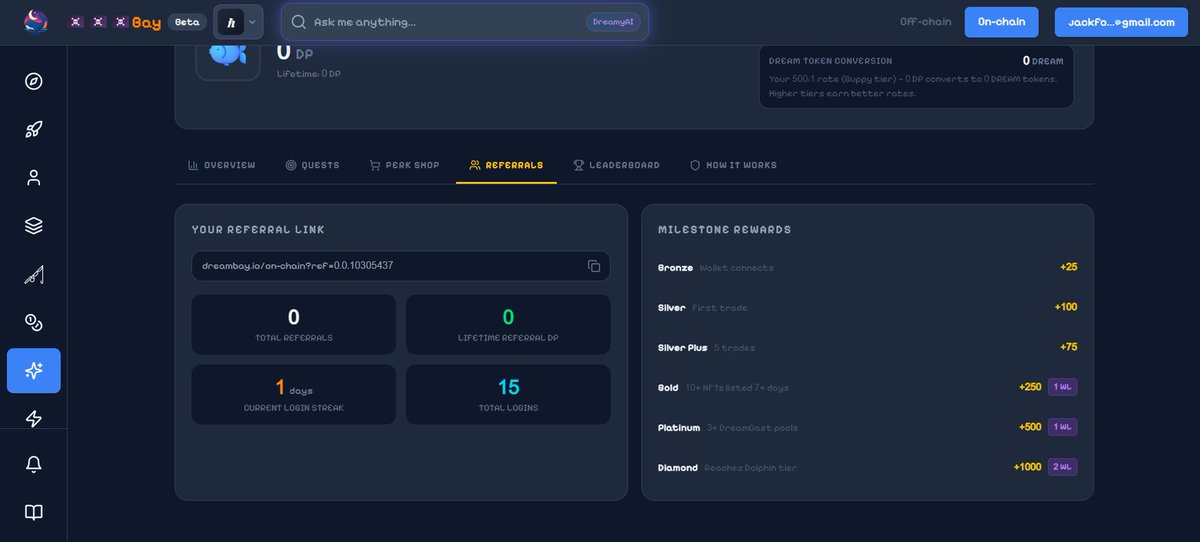
Task: Open the rocket launch sidebar icon
Action: (x=34, y=129)
